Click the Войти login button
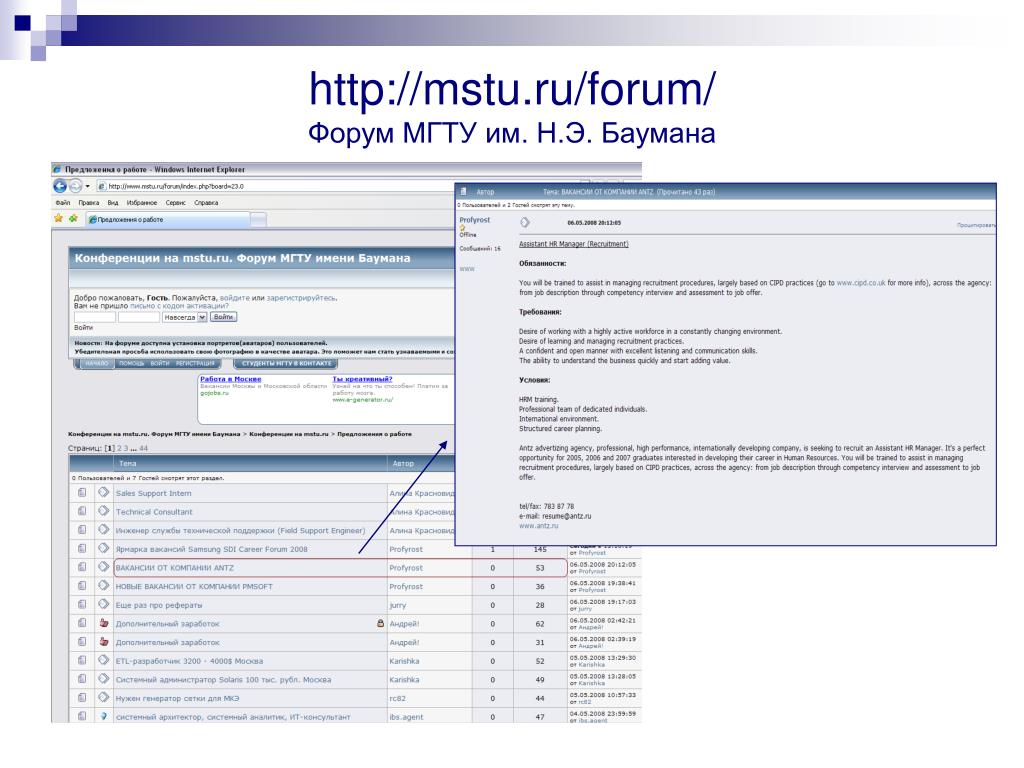The height and width of the screenshot is (768, 1024). coord(223,317)
